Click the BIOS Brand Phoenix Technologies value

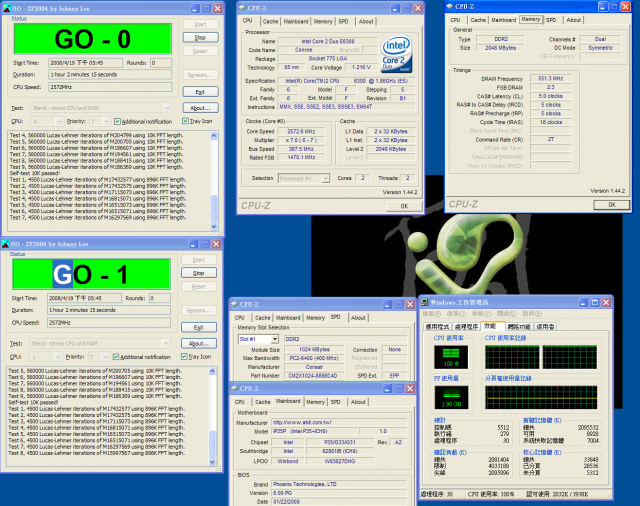tap(339, 484)
